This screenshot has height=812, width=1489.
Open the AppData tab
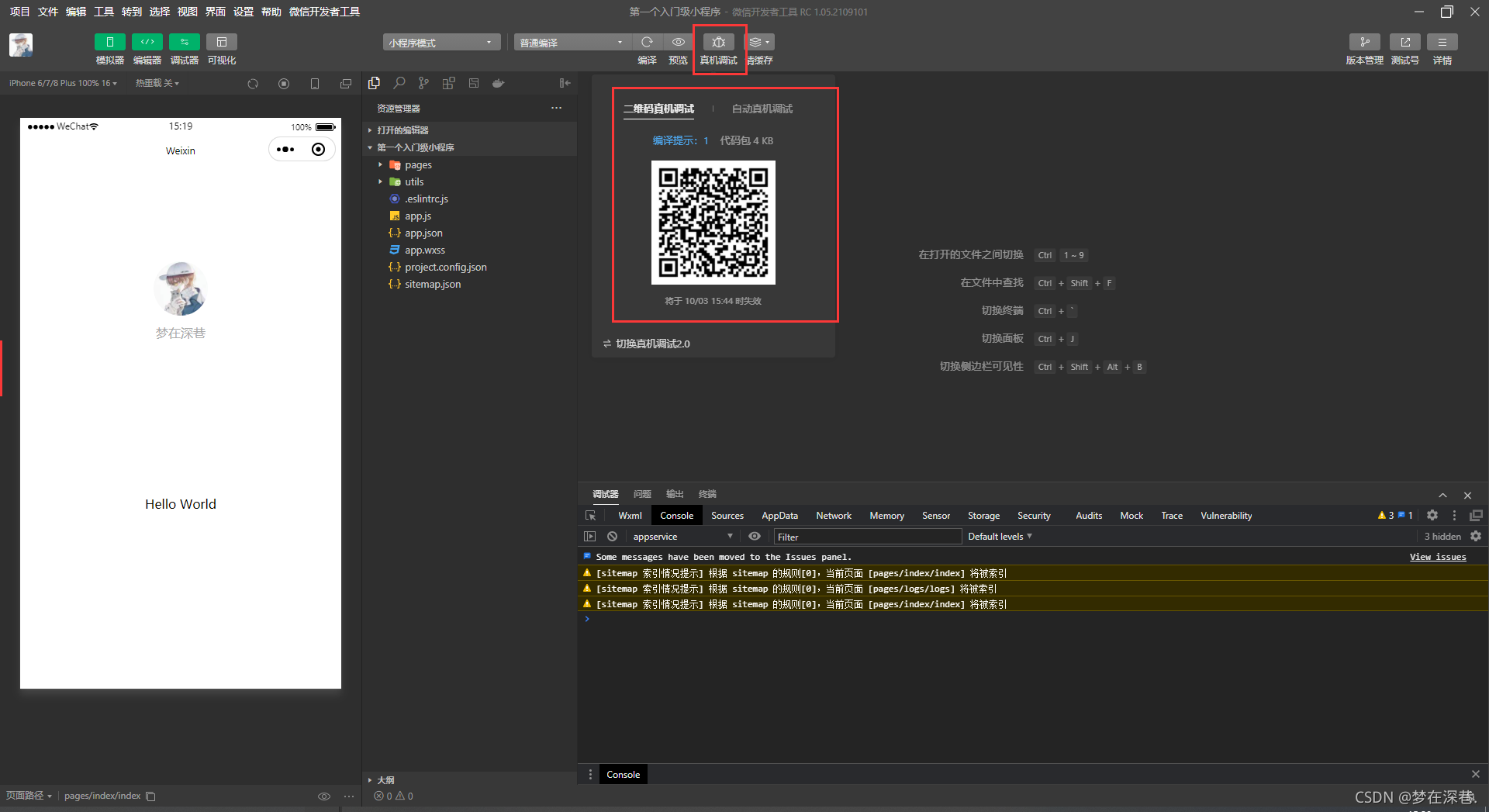click(779, 516)
